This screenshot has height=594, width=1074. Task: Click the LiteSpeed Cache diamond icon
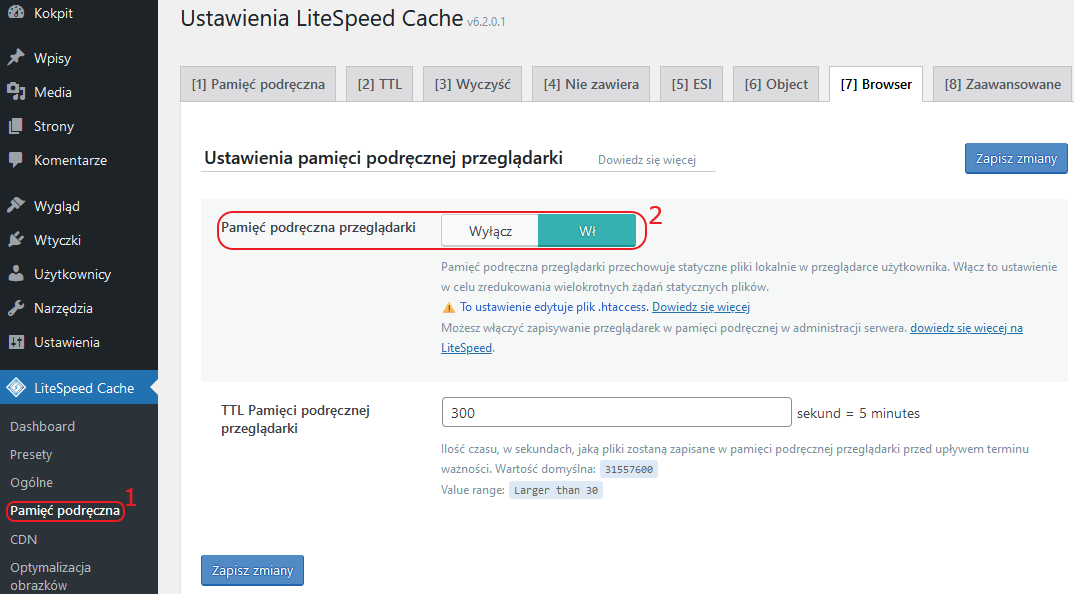click(16, 388)
